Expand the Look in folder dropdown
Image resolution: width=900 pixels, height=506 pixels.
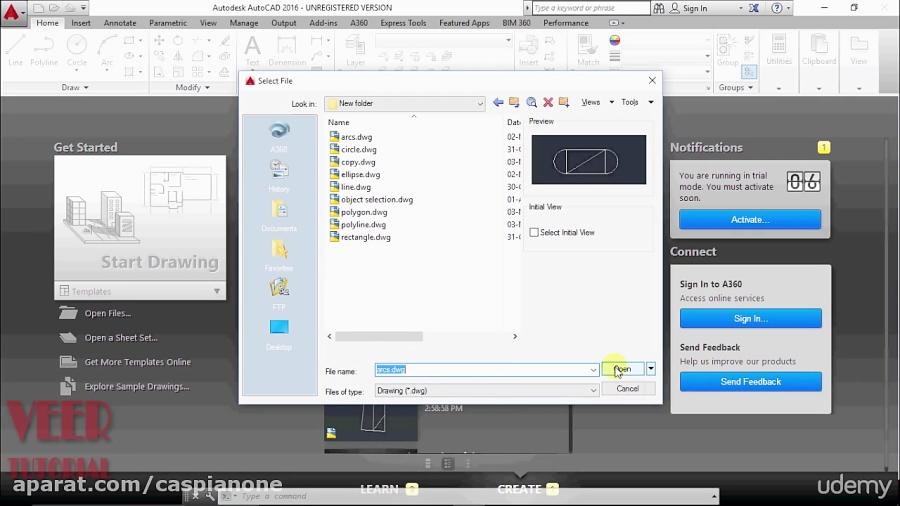480,104
